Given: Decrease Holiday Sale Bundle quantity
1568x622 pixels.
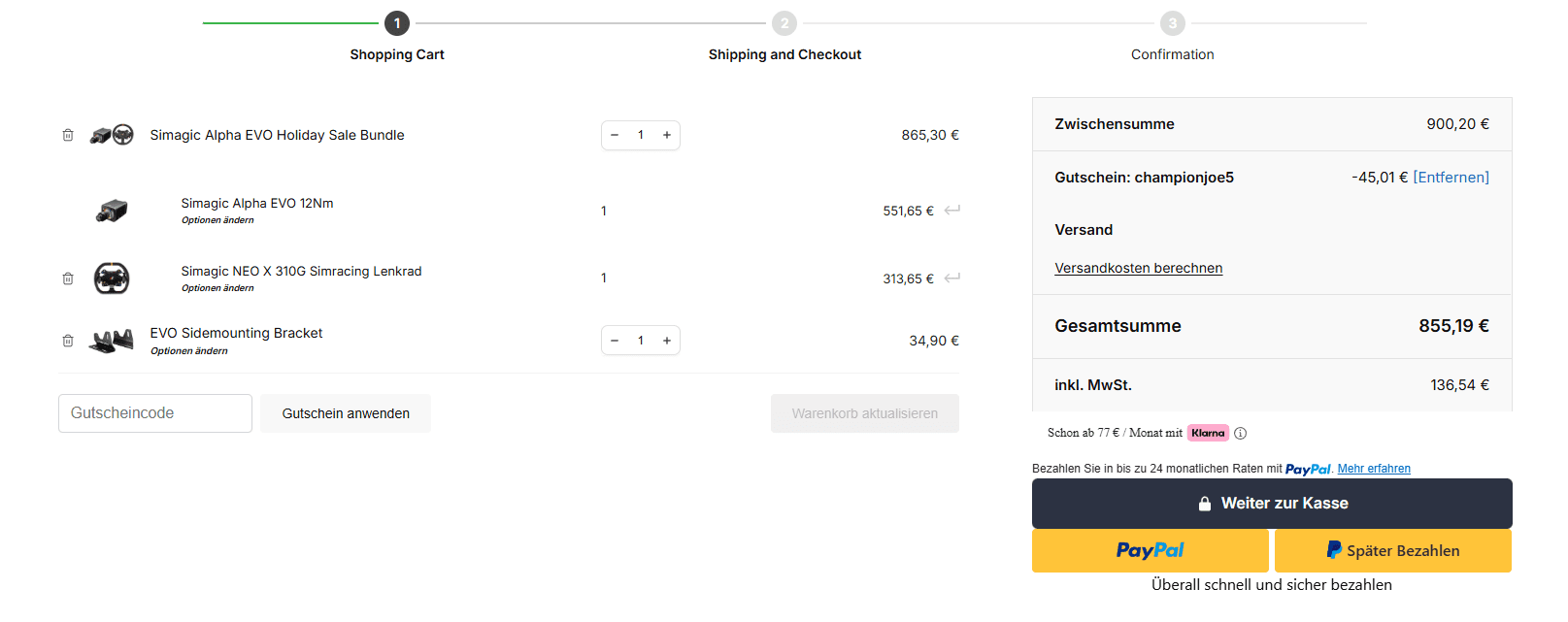Looking at the screenshot, I should (615, 135).
